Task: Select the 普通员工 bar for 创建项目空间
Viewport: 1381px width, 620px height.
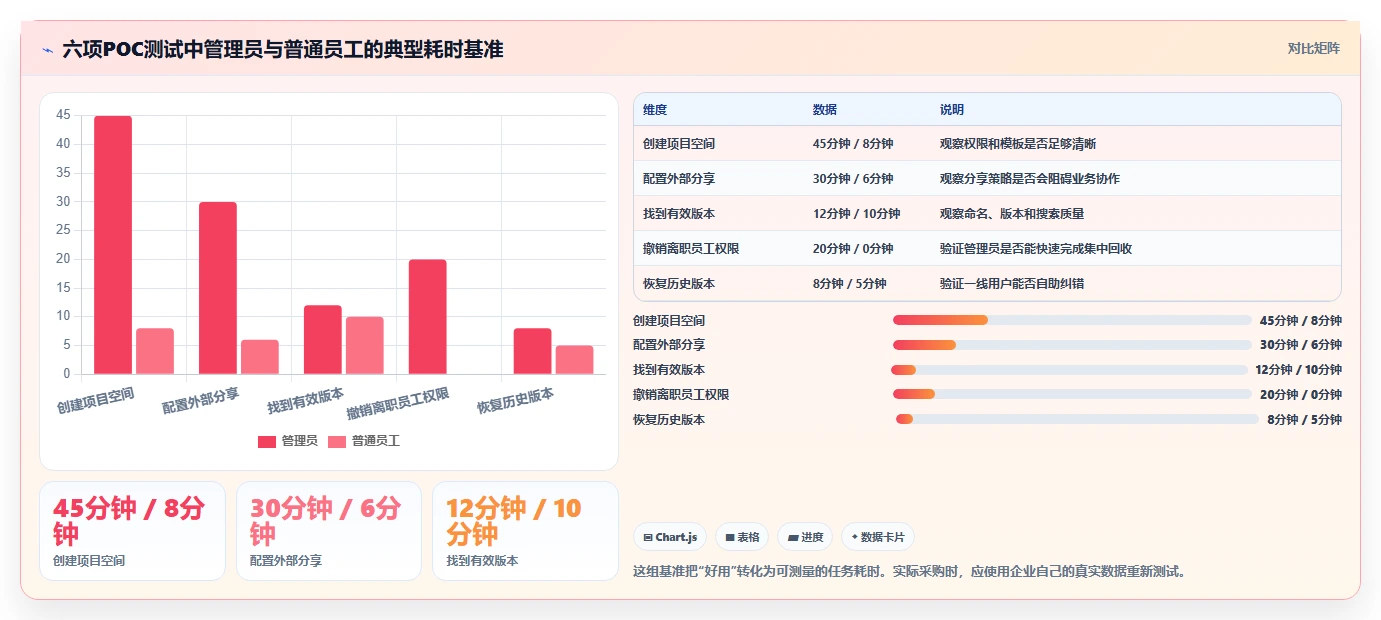Action: point(155,351)
